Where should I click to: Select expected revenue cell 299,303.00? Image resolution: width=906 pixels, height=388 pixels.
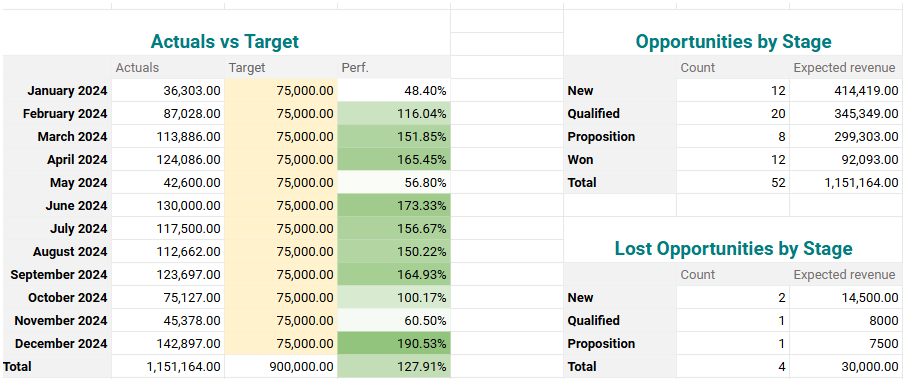click(x=846, y=137)
